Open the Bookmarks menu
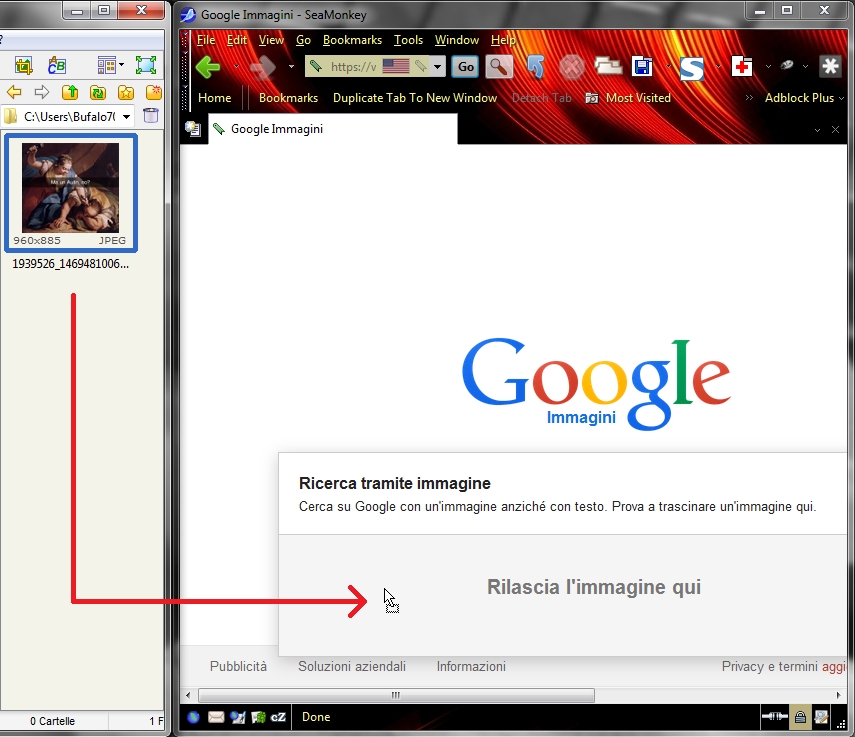Screen dimensions: 855x737 click(x=352, y=40)
